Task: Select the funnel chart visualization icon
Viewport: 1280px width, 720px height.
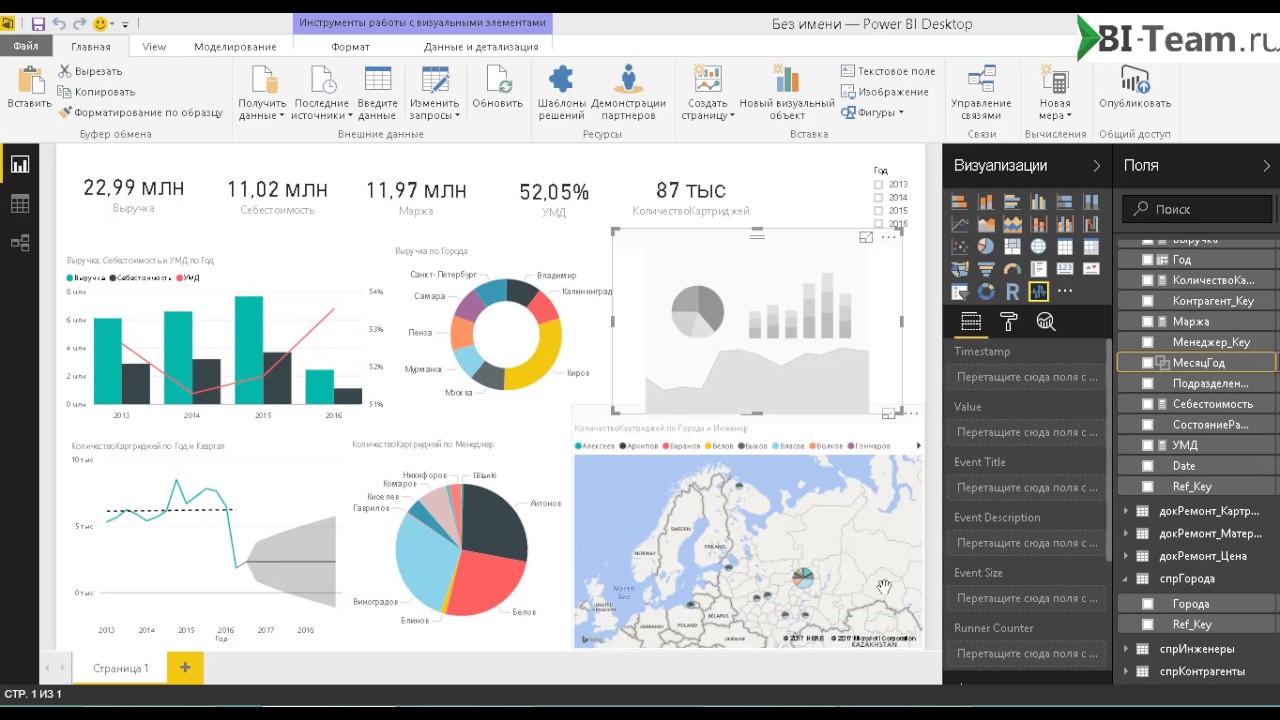Action: click(986, 269)
